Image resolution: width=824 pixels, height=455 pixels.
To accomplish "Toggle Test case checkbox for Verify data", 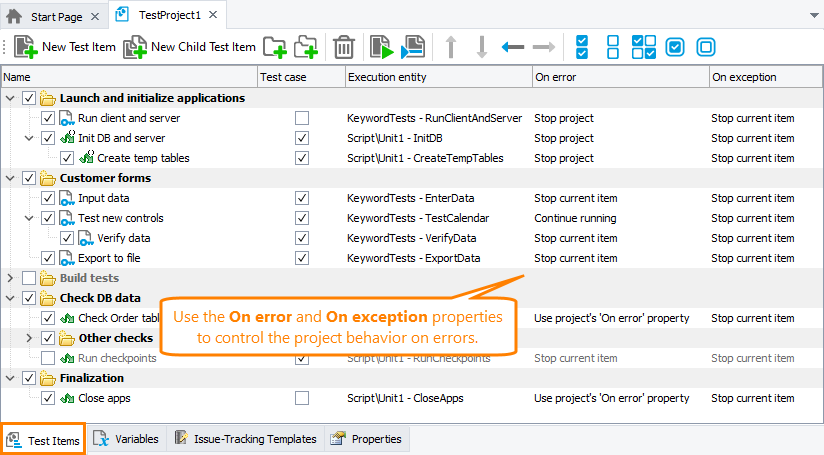I will tap(302, 238).
